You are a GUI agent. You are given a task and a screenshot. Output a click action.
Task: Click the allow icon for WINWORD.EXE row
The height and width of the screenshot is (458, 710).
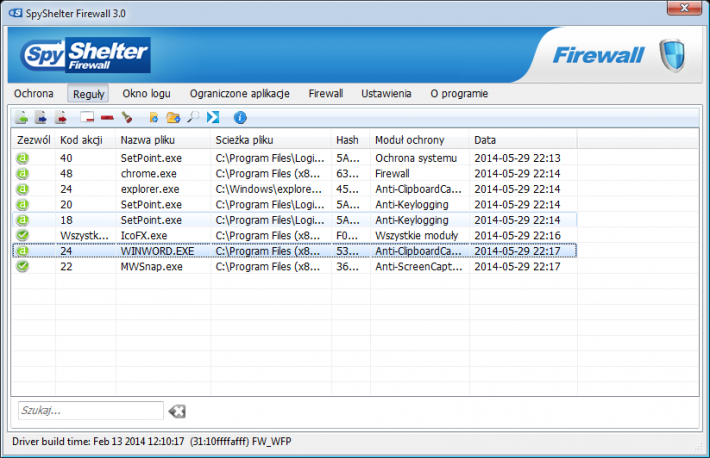pyautogui.click(x=23, y=251)
